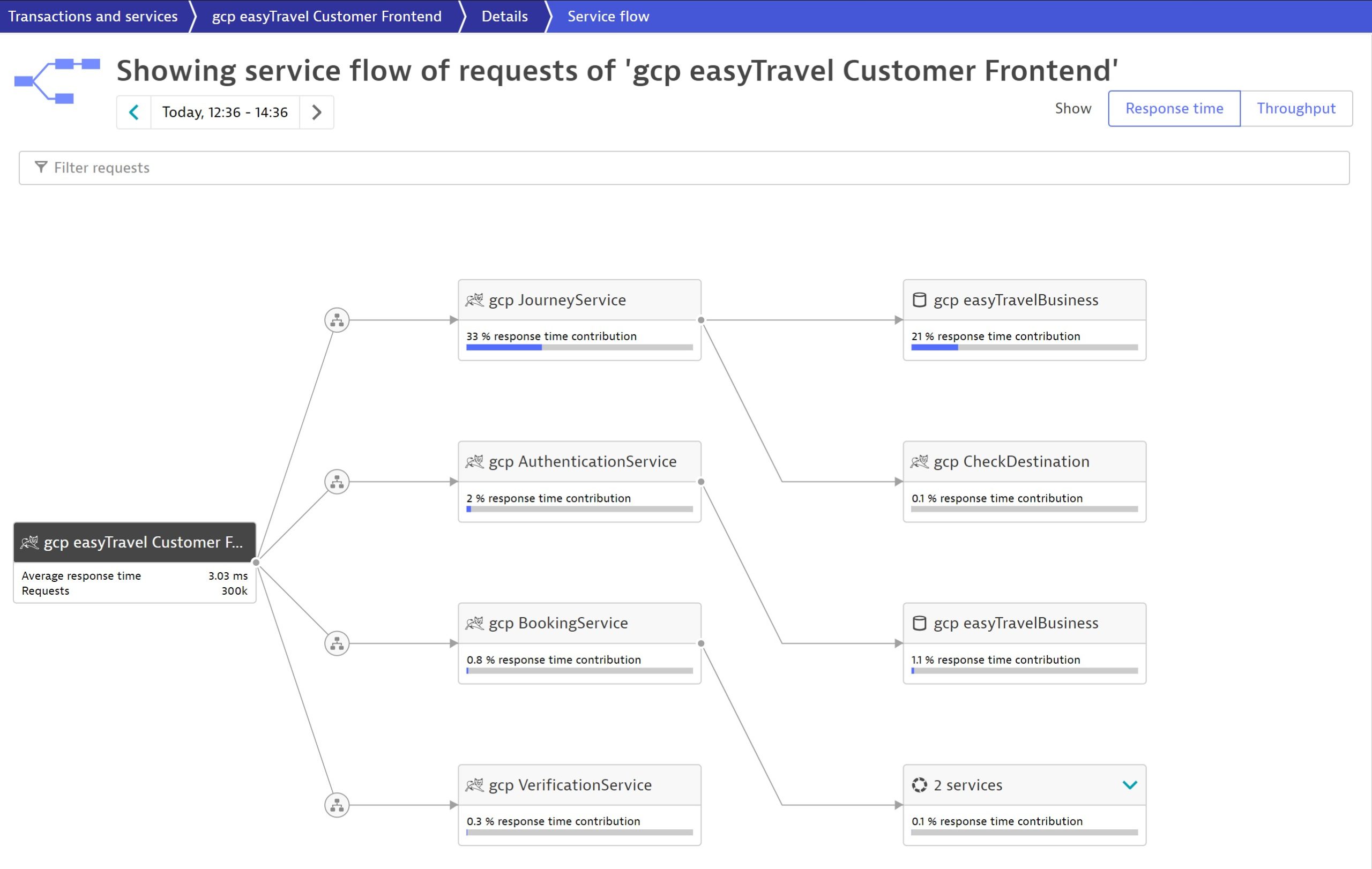
Task: Click the Tomcat icon on JourneyService
Action: [474, 299]
